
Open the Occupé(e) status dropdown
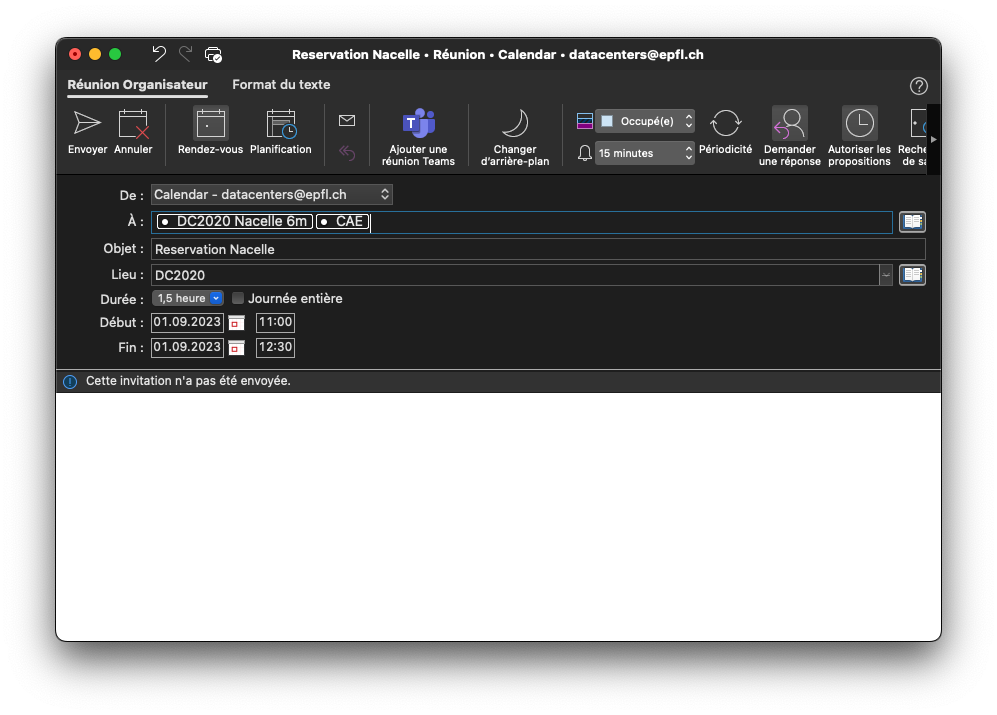(x=645, y=121)
